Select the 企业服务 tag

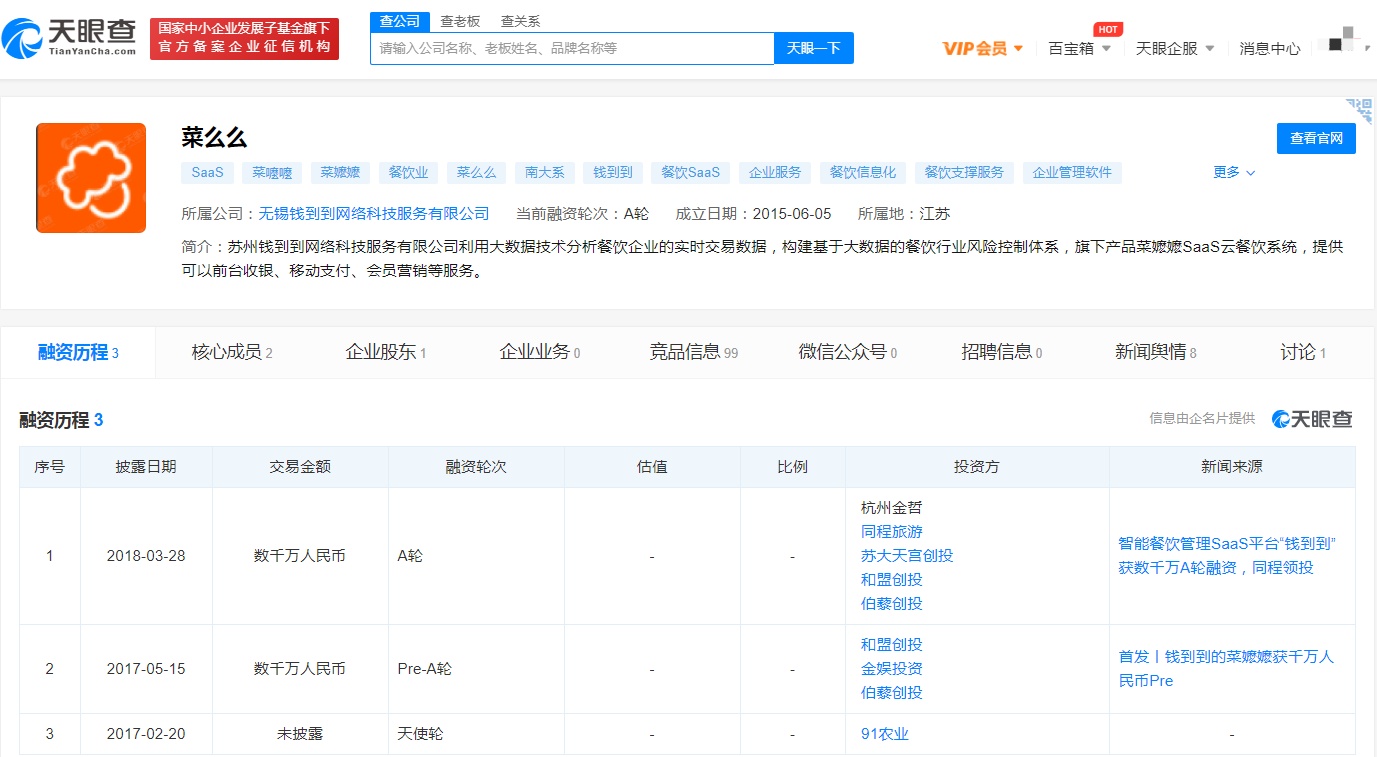click(776, 172)
